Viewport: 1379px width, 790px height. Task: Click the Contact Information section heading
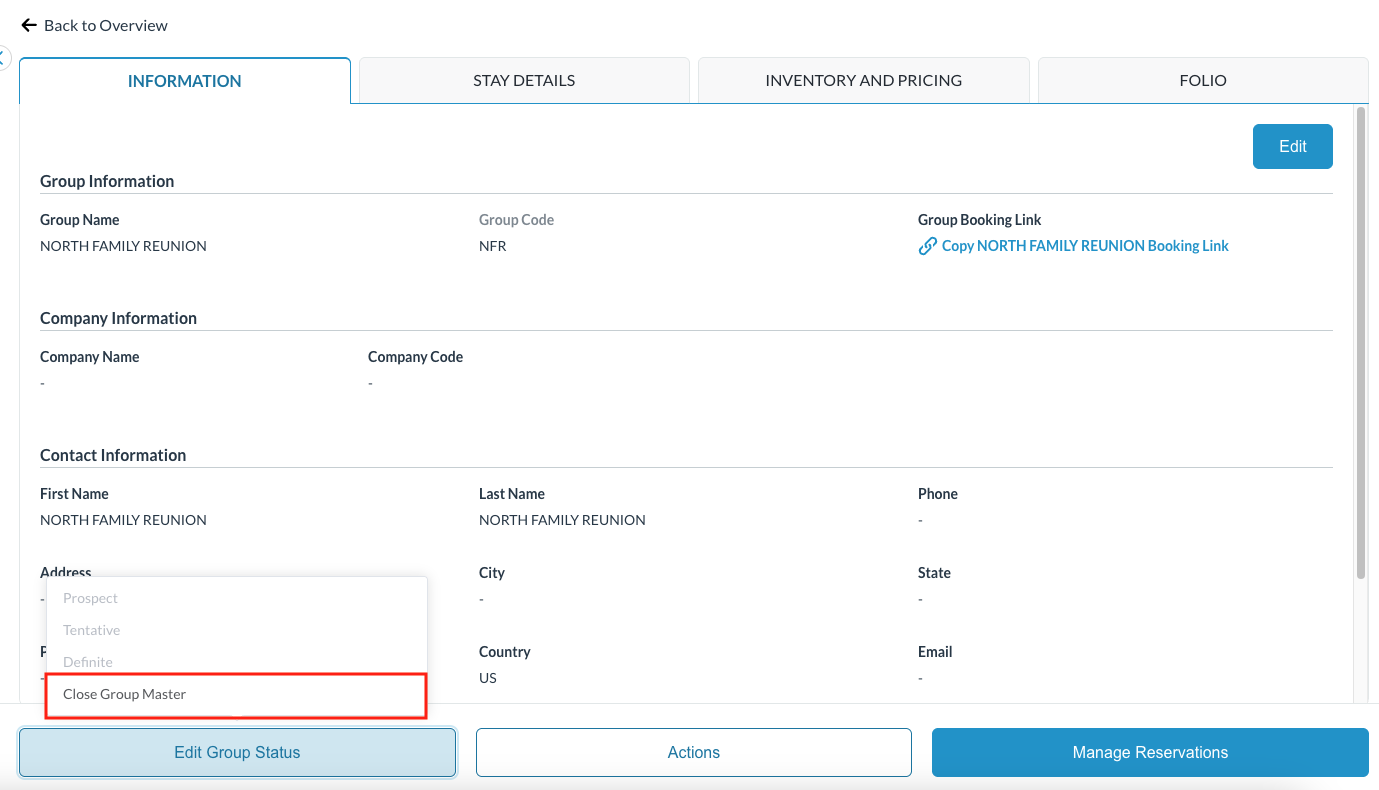(113, 455)
